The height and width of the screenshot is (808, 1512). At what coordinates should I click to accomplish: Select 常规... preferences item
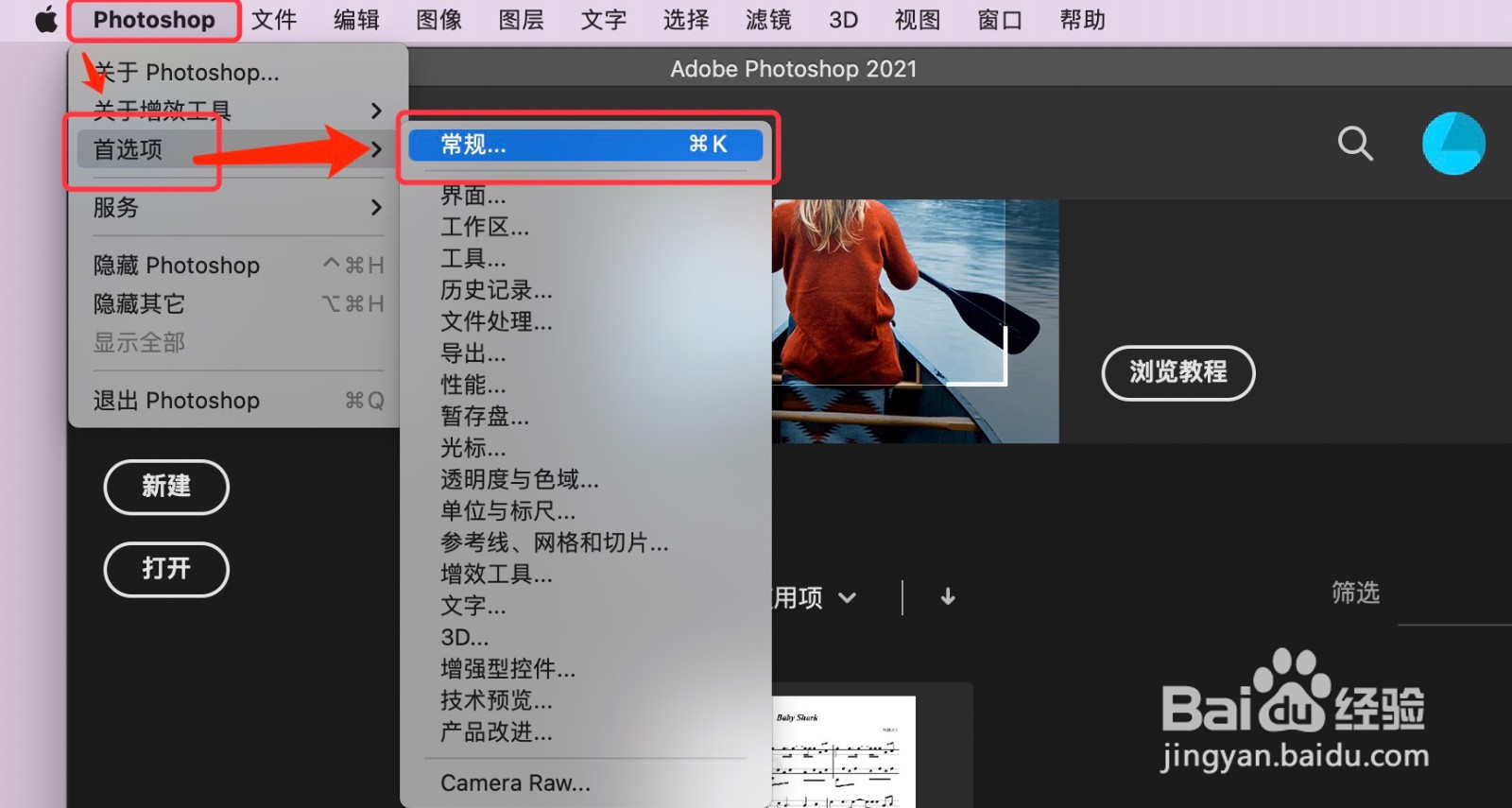(x=586, y=144)
